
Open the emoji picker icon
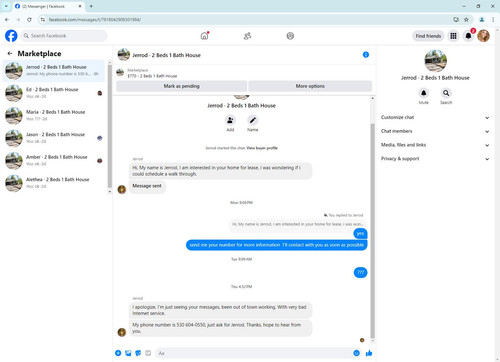[356, 353]
